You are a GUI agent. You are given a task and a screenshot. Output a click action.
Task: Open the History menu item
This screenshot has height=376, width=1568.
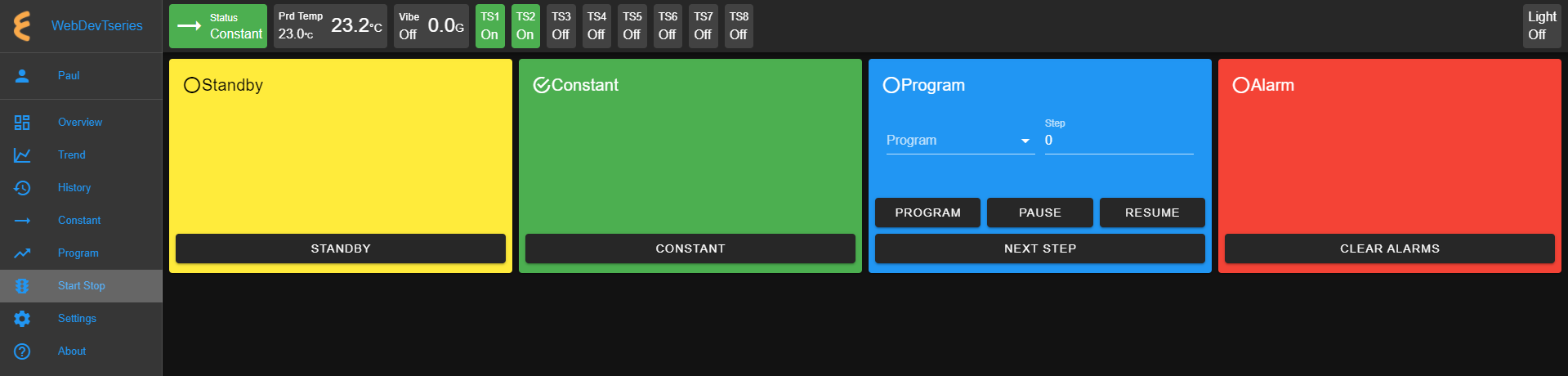coord(81,188)
